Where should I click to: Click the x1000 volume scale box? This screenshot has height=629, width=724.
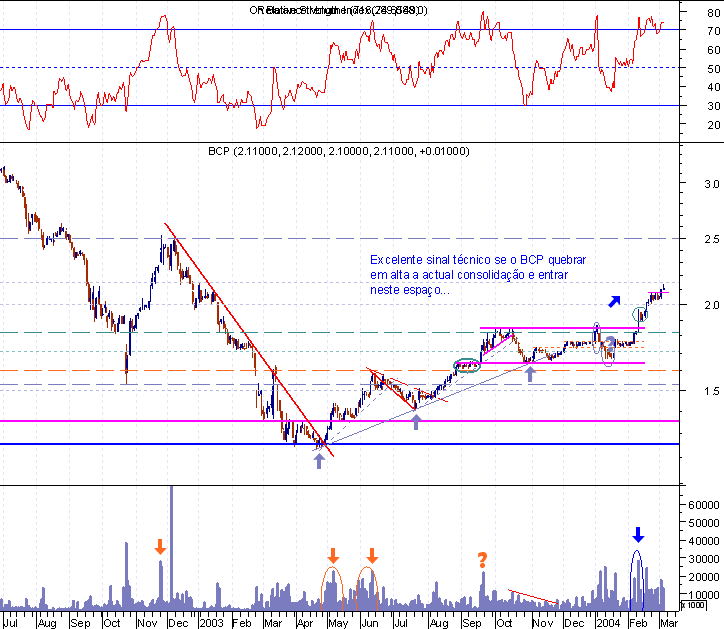point(694,605)
